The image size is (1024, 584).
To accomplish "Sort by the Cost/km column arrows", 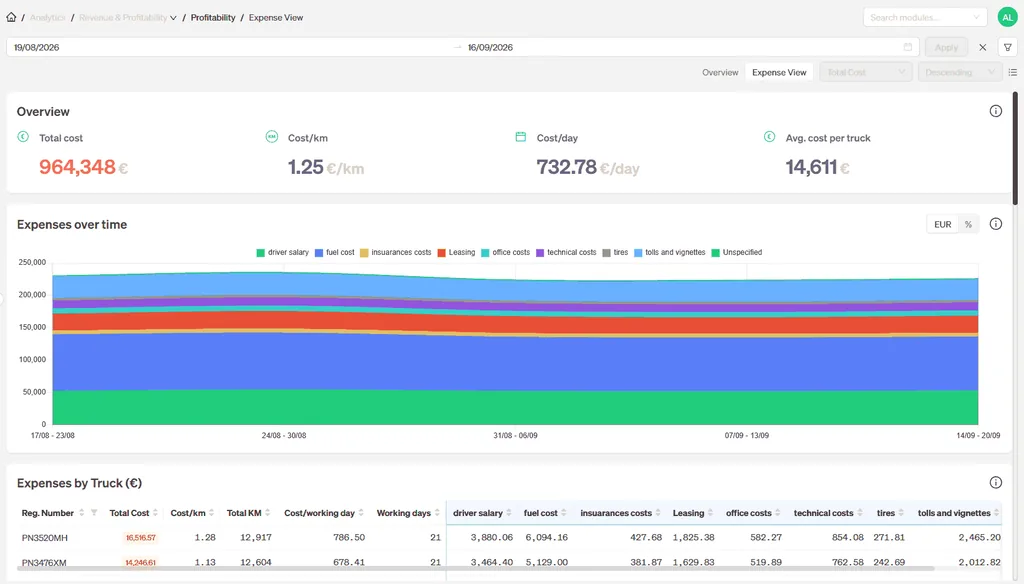I will click(x=212, y=513).
